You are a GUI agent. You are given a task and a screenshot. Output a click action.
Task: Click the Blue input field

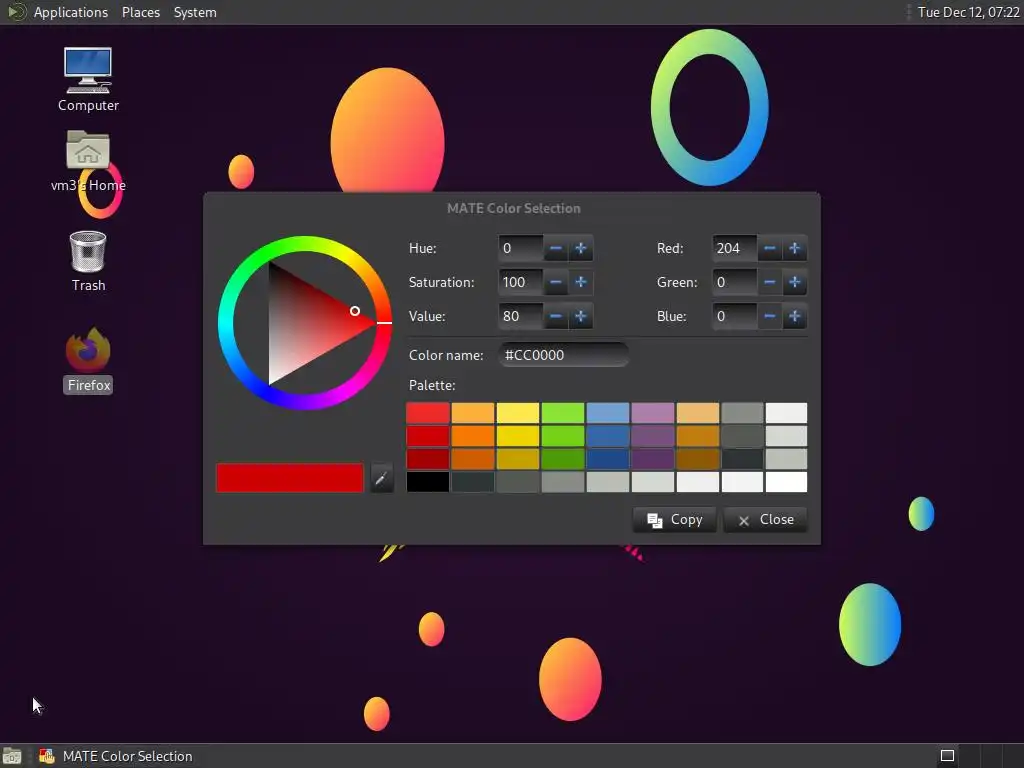735,317
